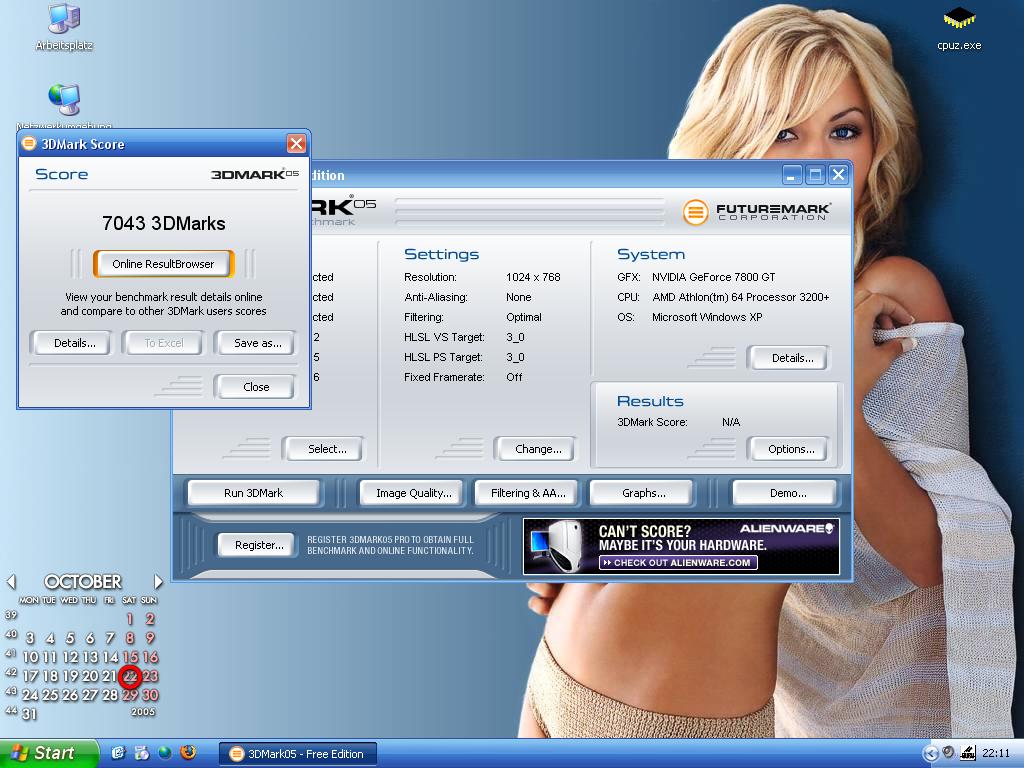The image size is (1024, 768).
Task: Open Filtering & AA... tool
Action: click(x=528, y=493)
